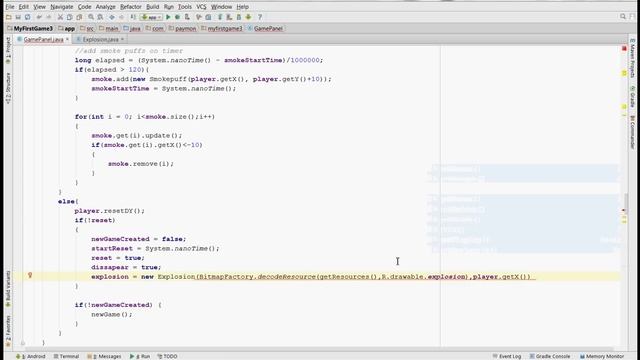Click the Open folder toolbar icon
Viewport: 640px width, 360px height.
pos(9,17)
